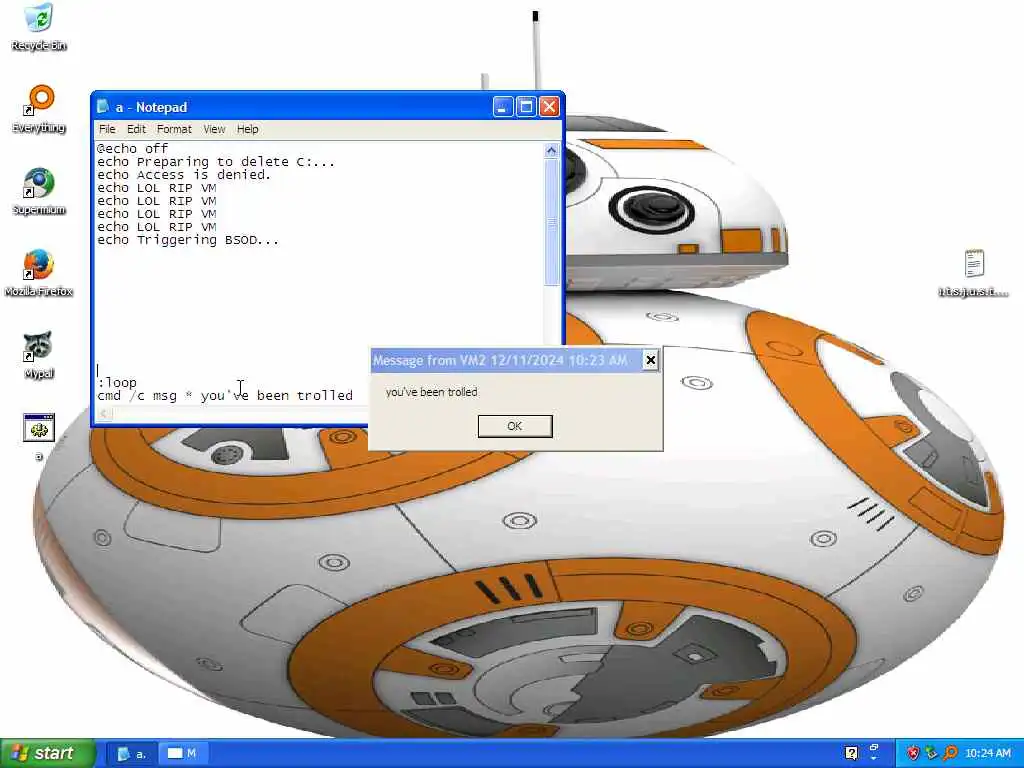Click 'echo Preparing to delete C:...' line
1024x768 pixels.
[x=216, y=161]
